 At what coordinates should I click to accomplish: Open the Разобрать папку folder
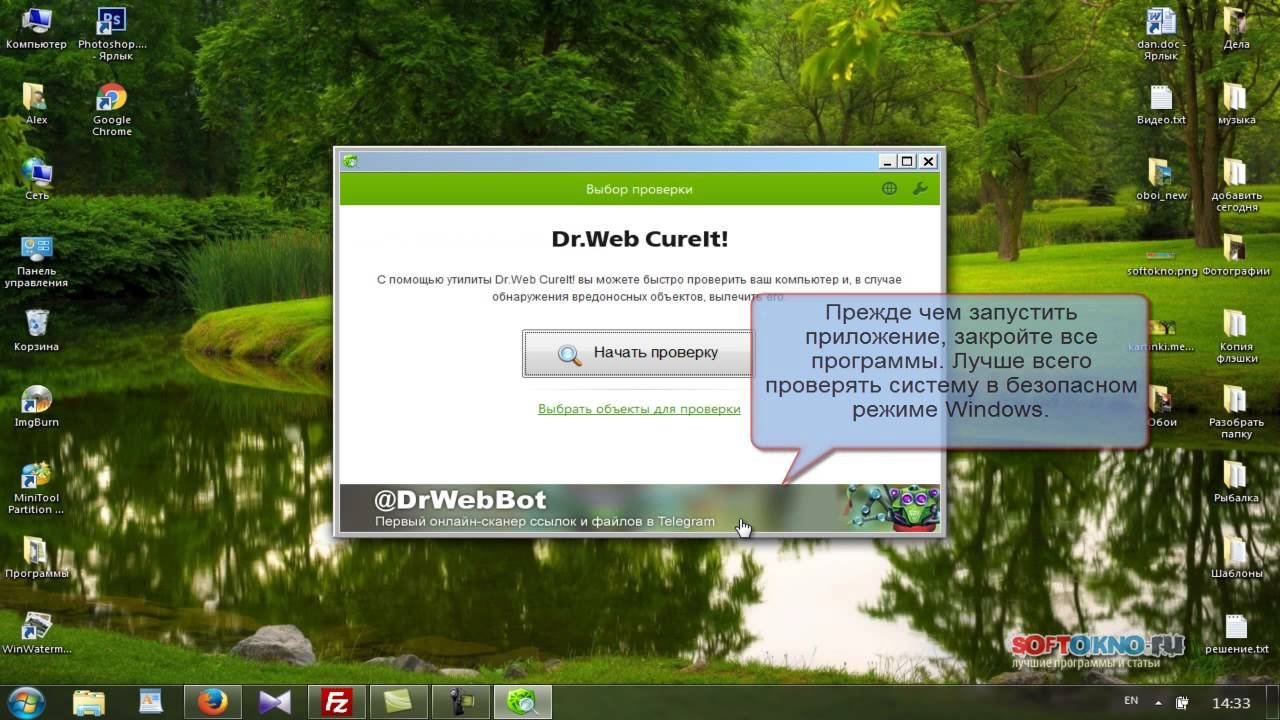click(1236, 412)
